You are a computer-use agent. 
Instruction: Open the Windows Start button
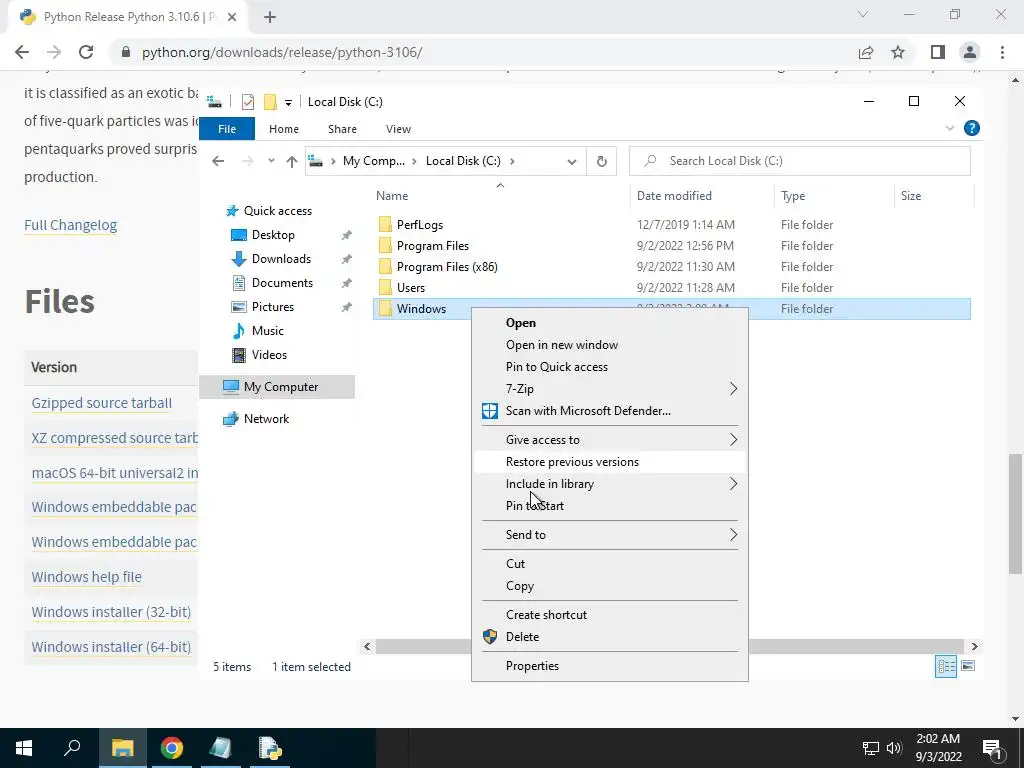[x=24, y=748]
